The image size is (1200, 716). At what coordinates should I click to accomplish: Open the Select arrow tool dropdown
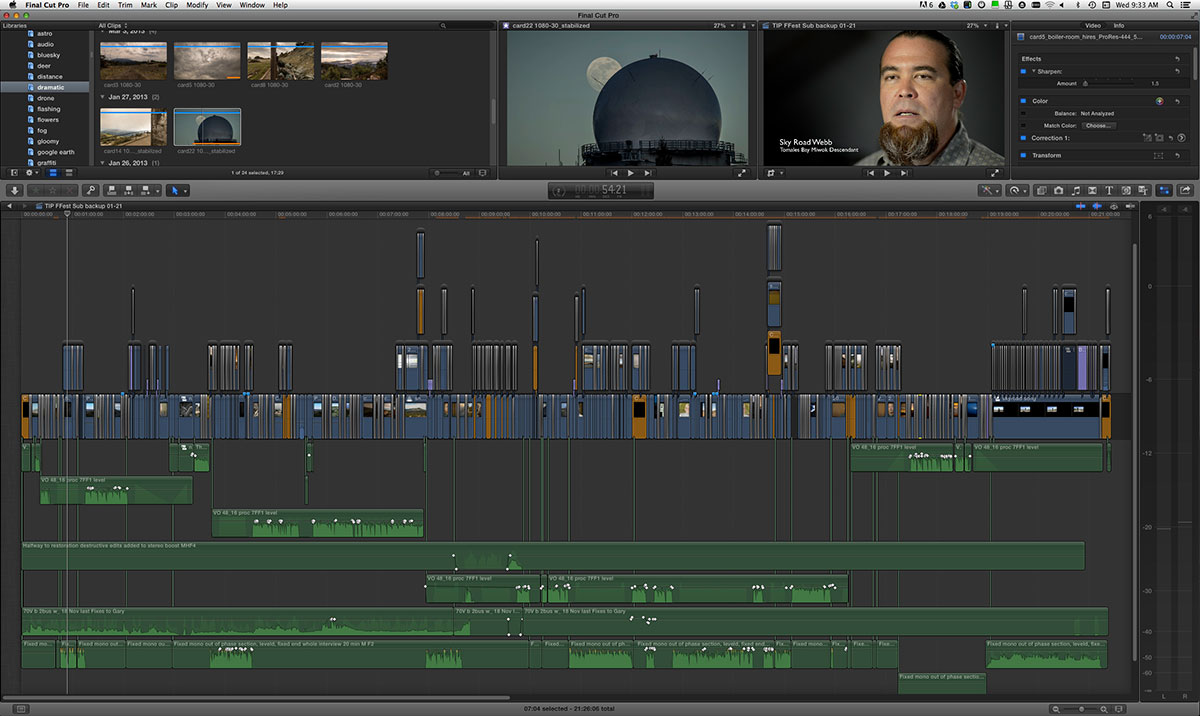177,190
